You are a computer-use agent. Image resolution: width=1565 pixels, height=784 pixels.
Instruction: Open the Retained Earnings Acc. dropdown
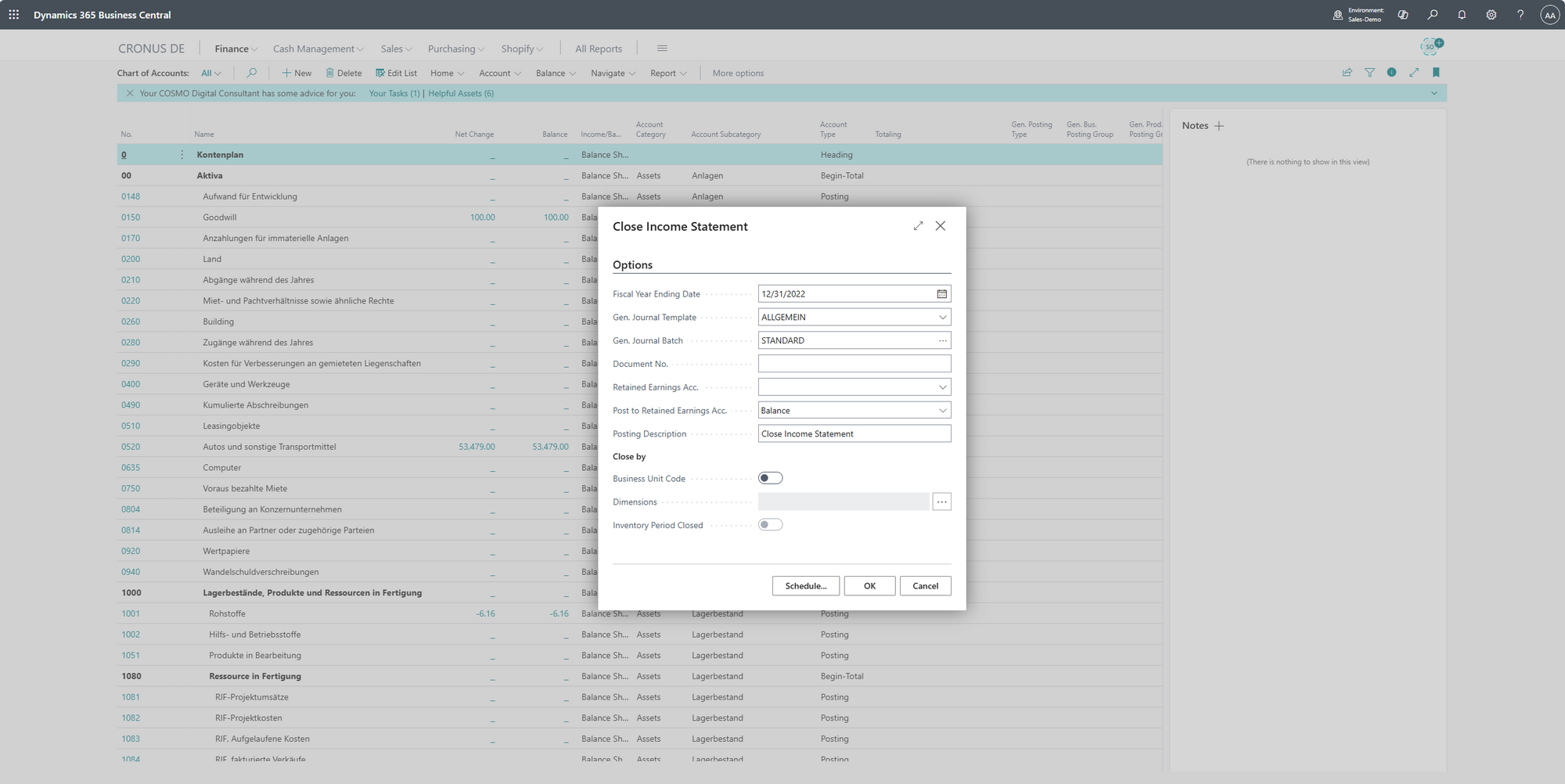click(x=942, y=387)
